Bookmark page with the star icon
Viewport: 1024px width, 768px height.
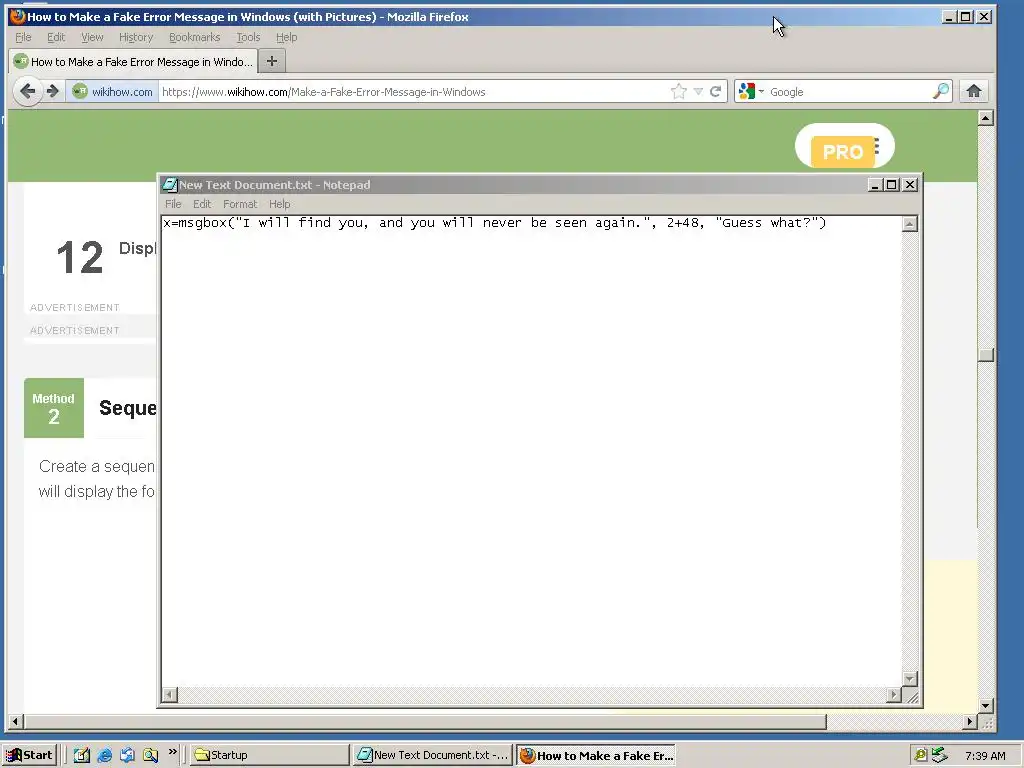pyautogui.click(x=679, y=91)
